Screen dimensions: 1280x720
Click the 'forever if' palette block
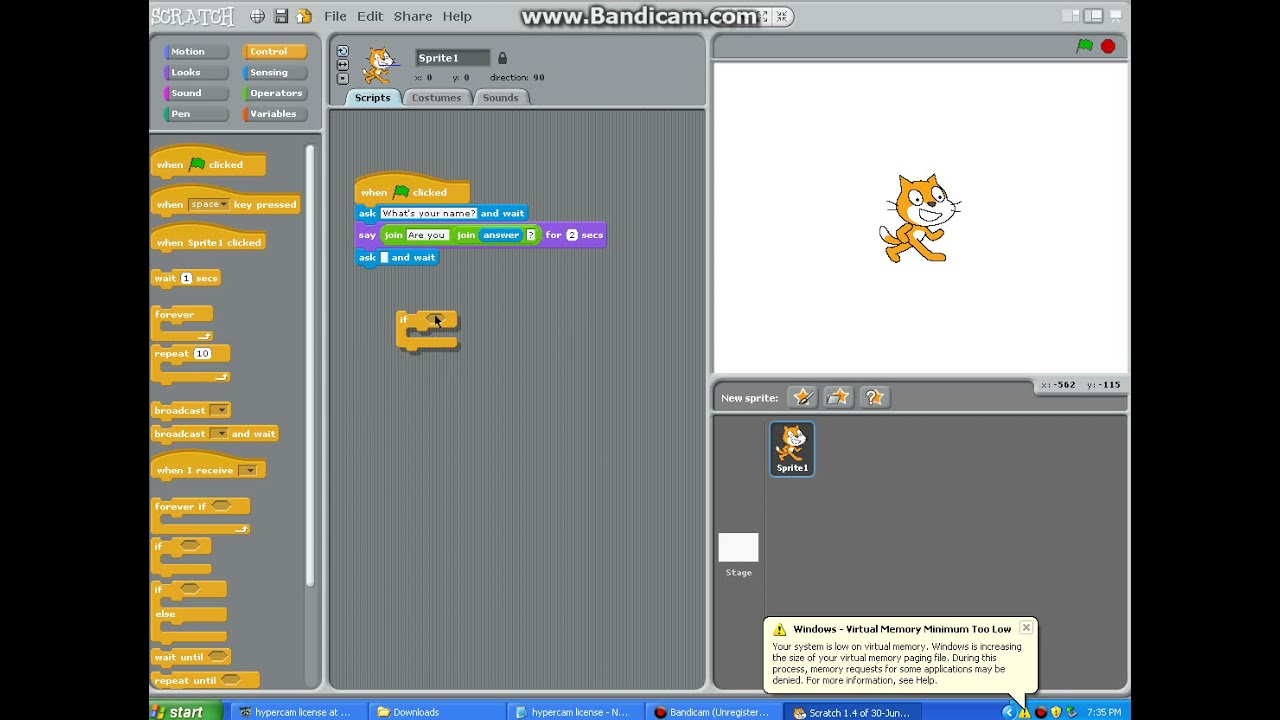click(200, 515)
